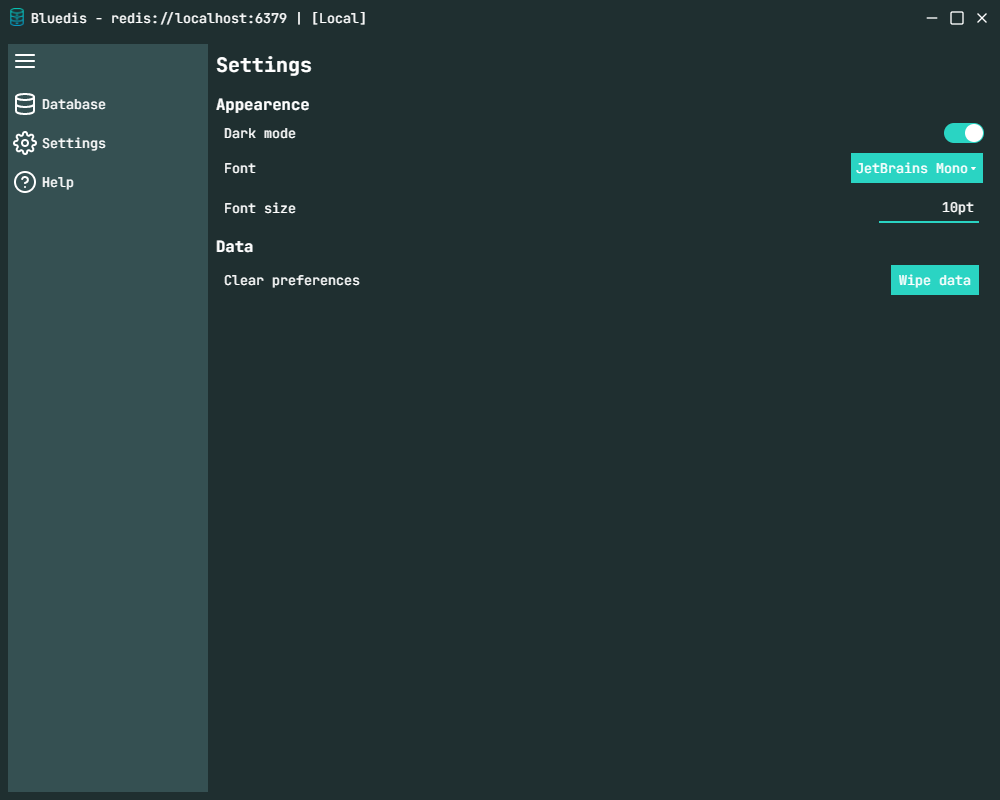Click the Clear preferences label
This screenshot has height=800, width=1000.
292,280
